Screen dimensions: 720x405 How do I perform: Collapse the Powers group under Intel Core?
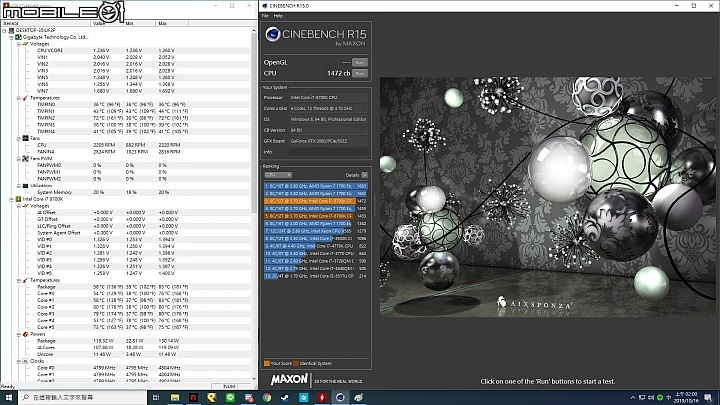(x=18, y=334)
